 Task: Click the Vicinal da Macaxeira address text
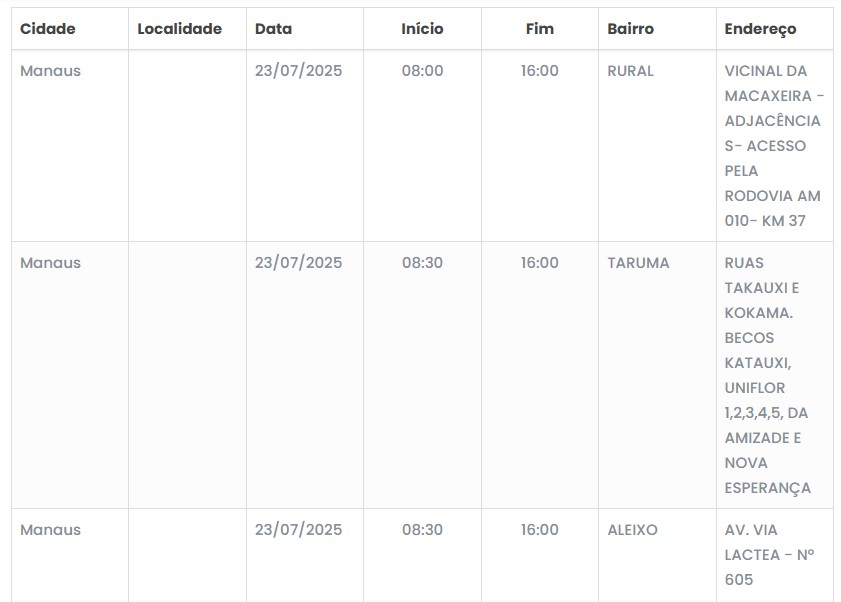[773, 146]
